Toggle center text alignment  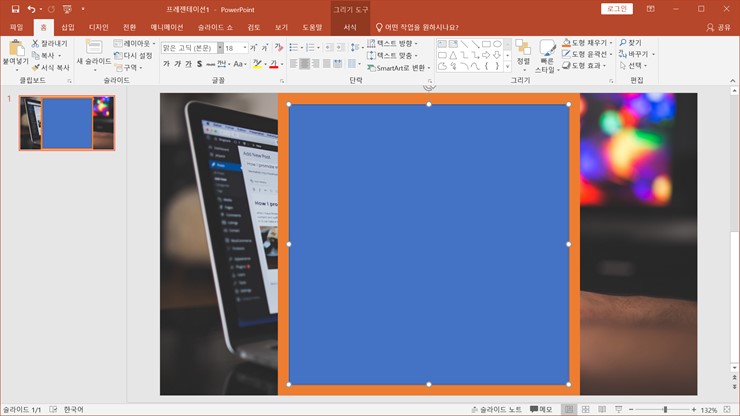tap(304, 64)
